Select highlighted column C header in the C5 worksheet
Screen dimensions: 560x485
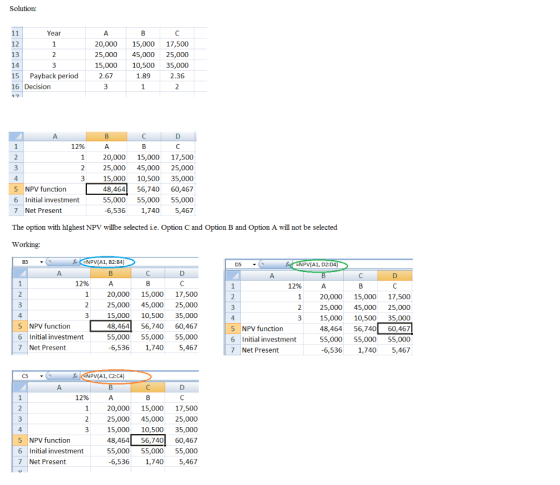click(x=148, y=387)
